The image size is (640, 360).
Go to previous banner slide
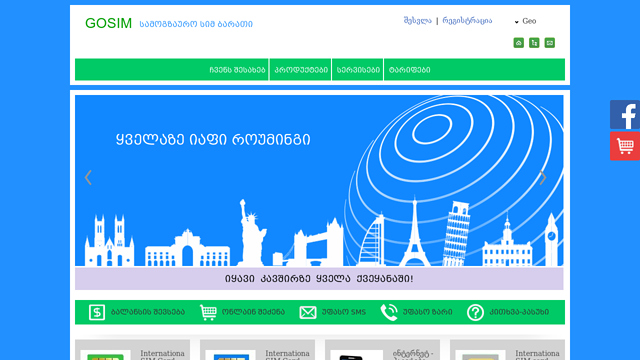coord(88,178)
